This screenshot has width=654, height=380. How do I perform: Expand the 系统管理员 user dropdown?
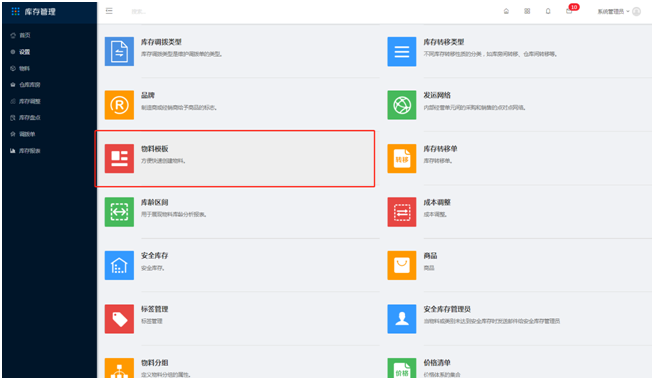614,11
